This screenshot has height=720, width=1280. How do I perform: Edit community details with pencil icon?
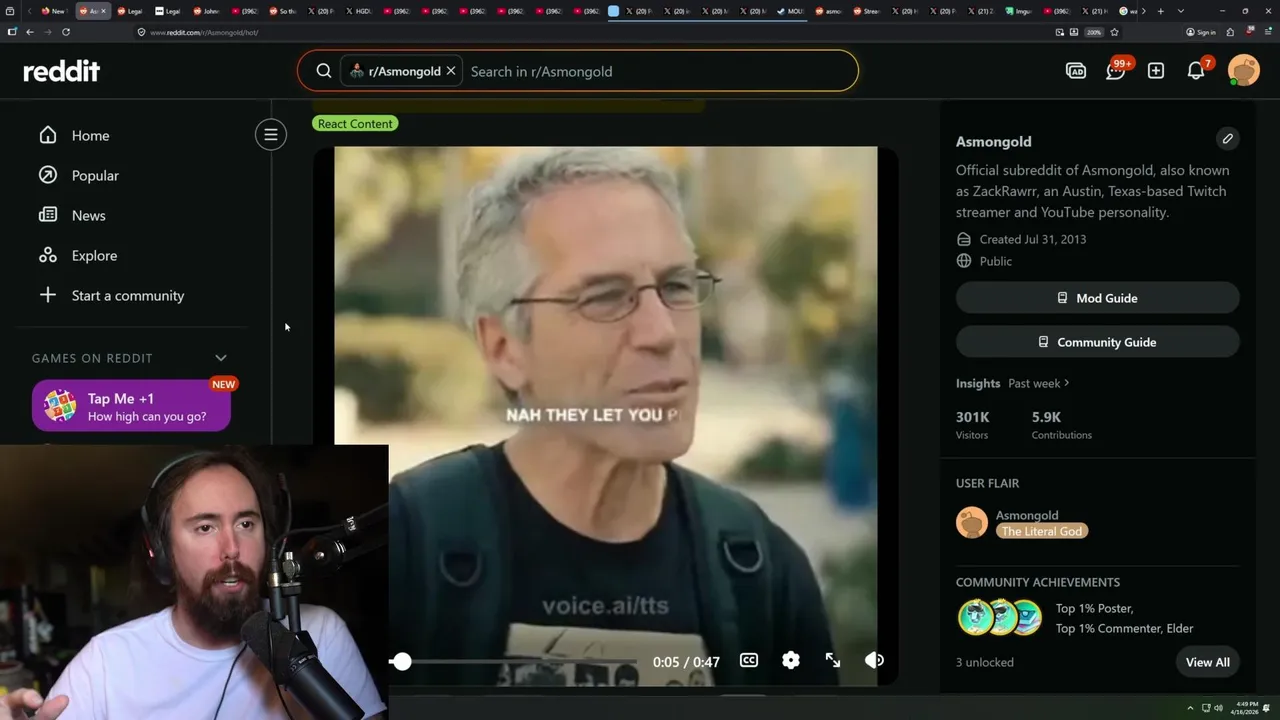tap(1227, 138)
